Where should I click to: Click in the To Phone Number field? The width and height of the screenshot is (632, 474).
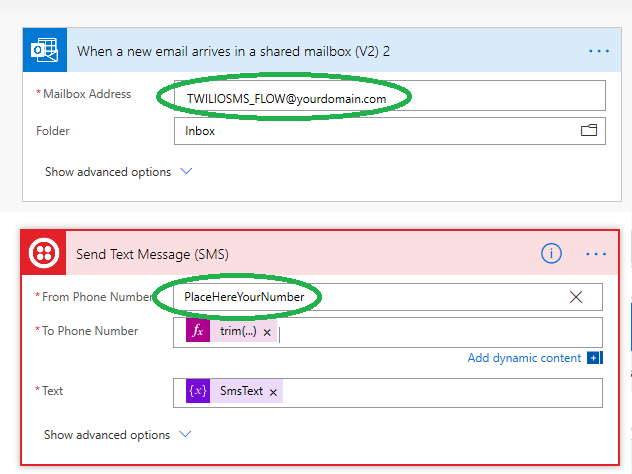[x=388, y=333]
